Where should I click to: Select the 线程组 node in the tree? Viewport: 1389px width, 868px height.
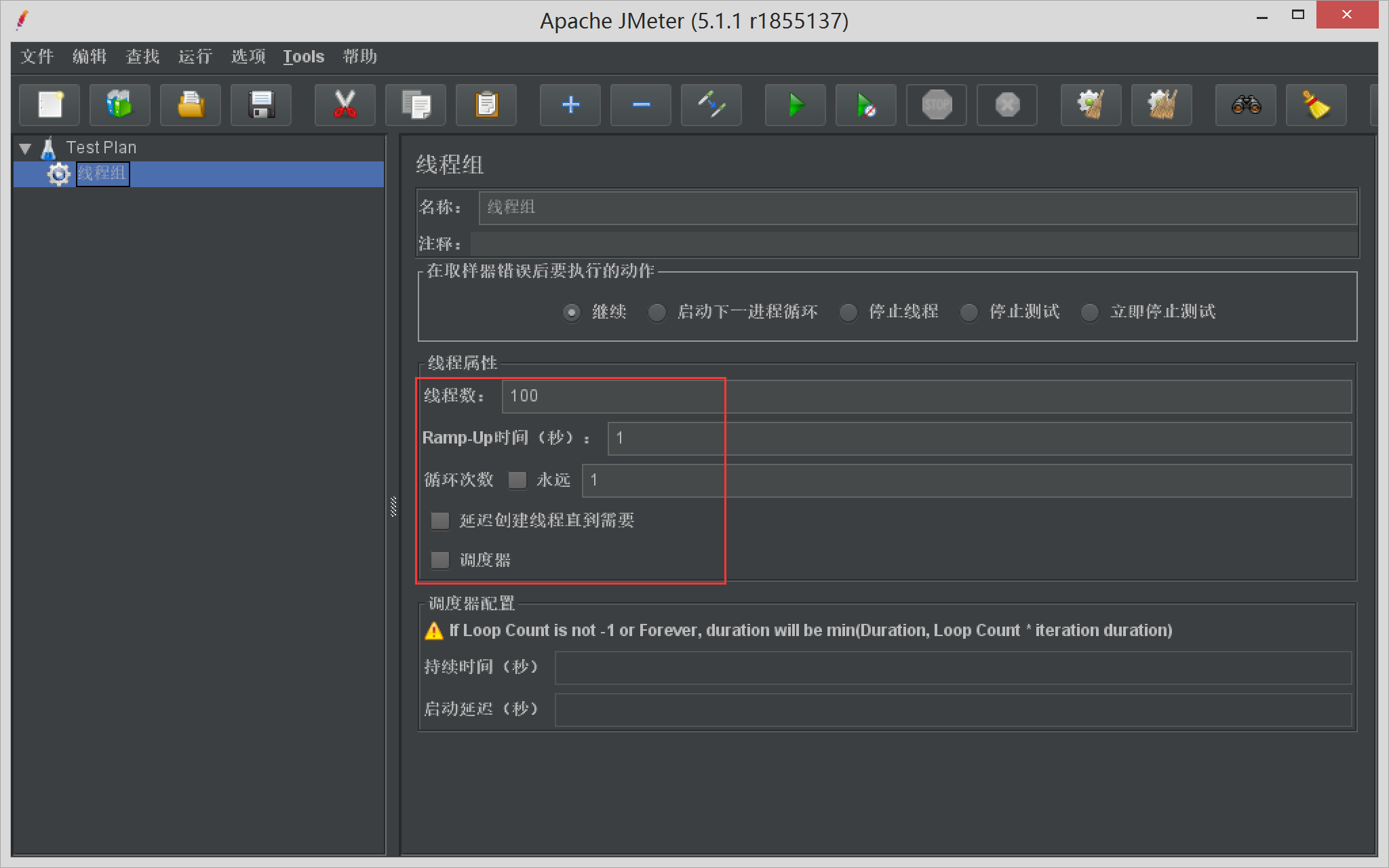pos(102,174)
